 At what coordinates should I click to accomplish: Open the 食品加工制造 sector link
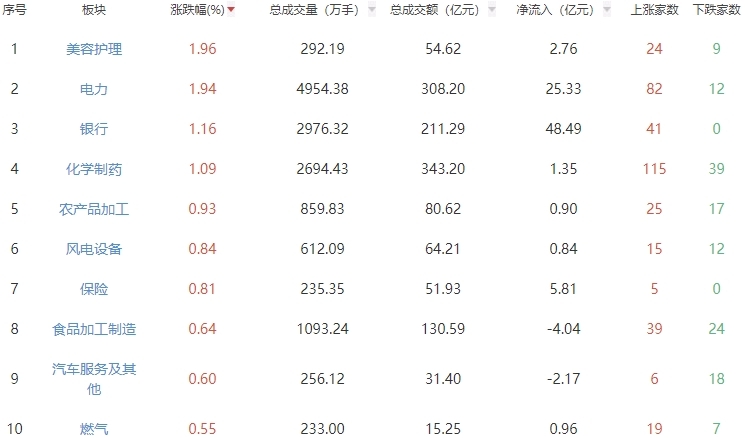click(94, 329)
